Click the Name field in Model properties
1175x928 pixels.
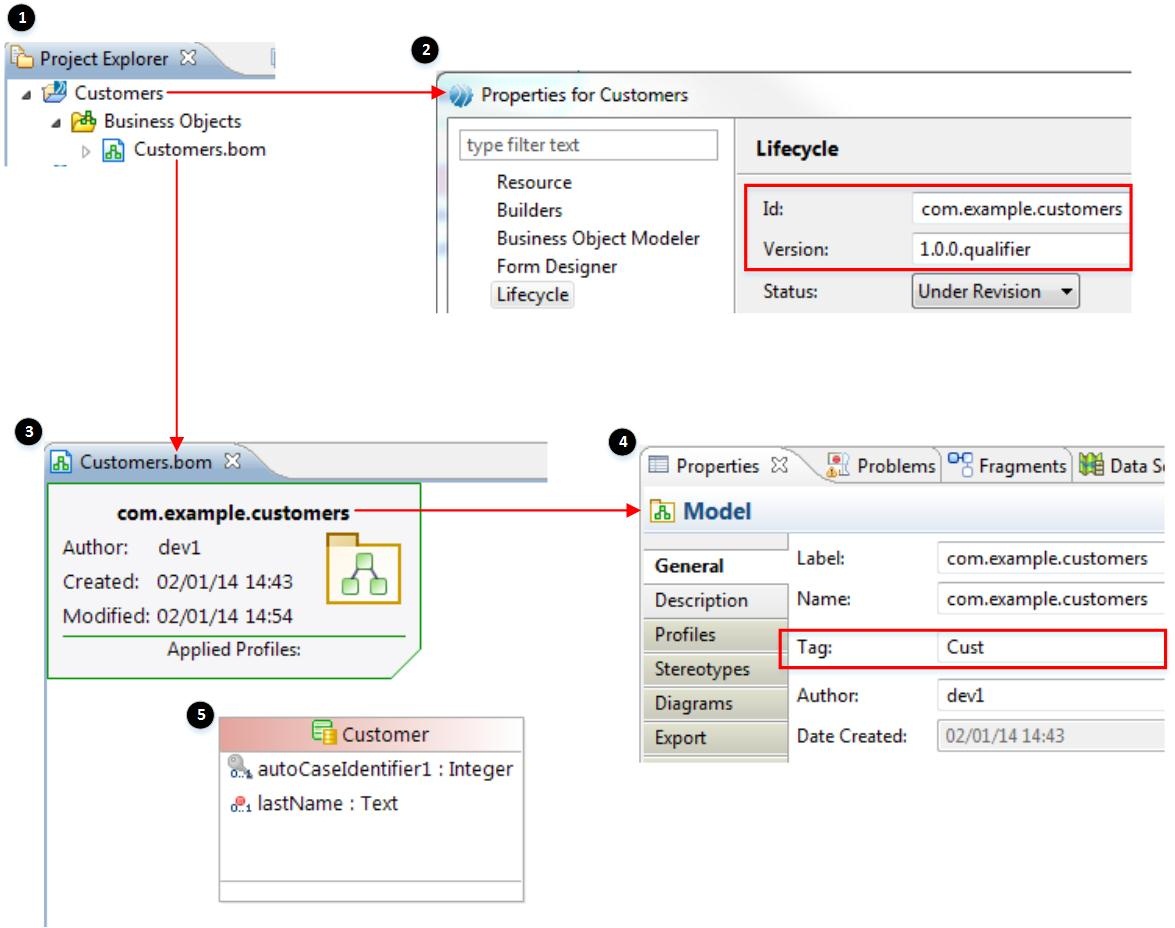(1051, 599)
